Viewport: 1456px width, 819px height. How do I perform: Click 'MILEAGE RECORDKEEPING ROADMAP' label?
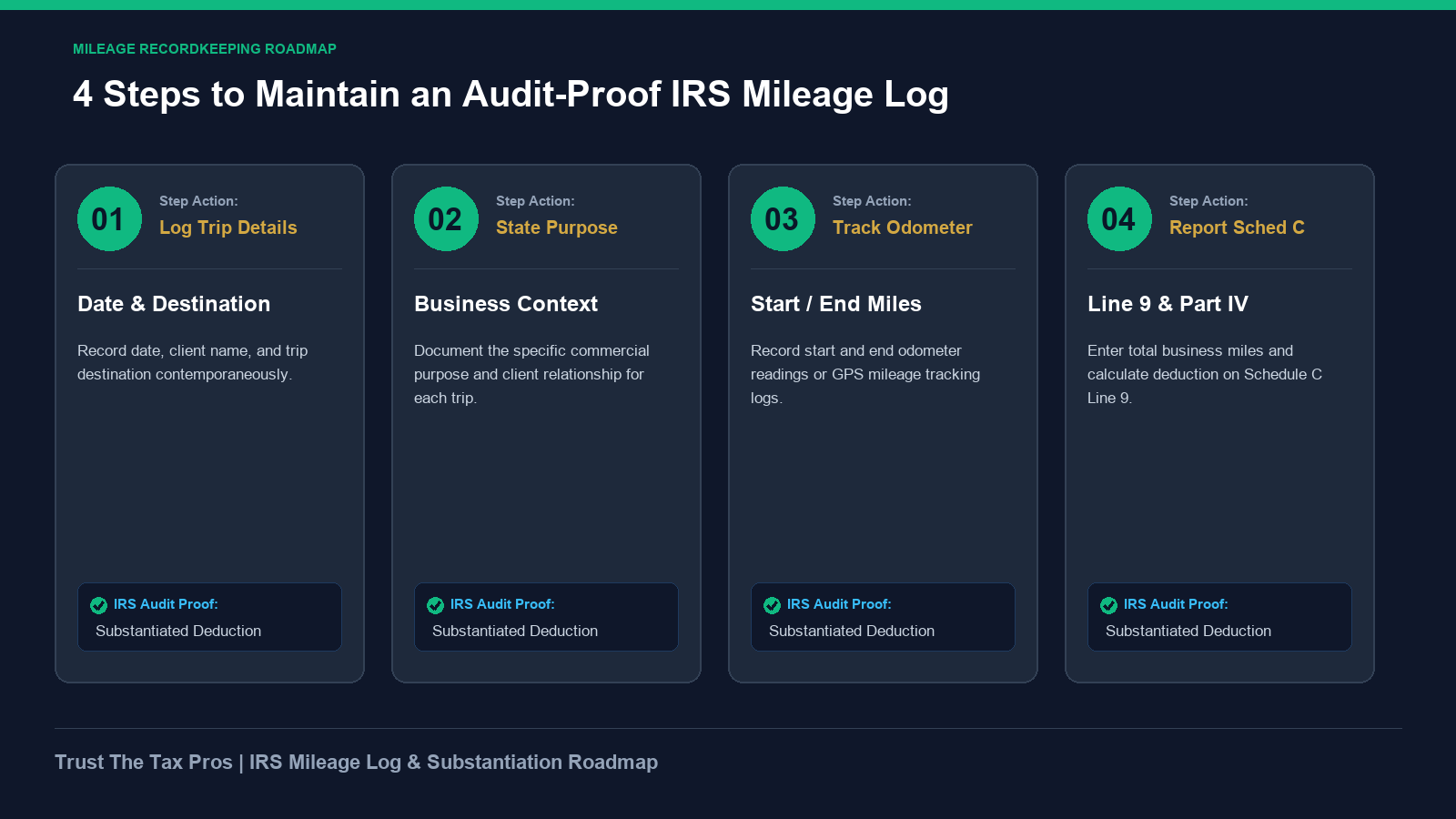205,49
